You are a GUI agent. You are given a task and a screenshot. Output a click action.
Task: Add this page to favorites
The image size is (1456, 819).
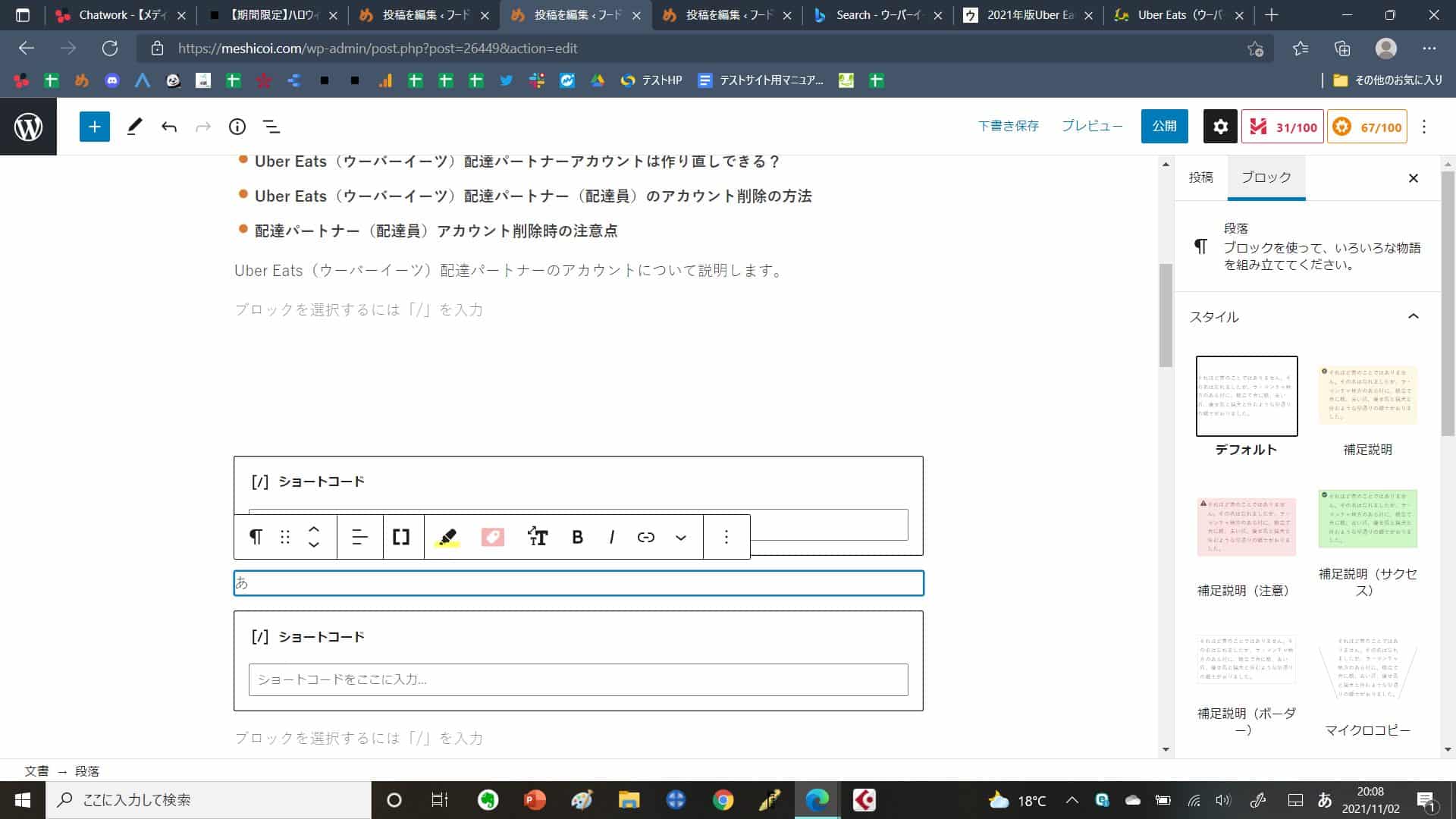(x=1255, y=49)
